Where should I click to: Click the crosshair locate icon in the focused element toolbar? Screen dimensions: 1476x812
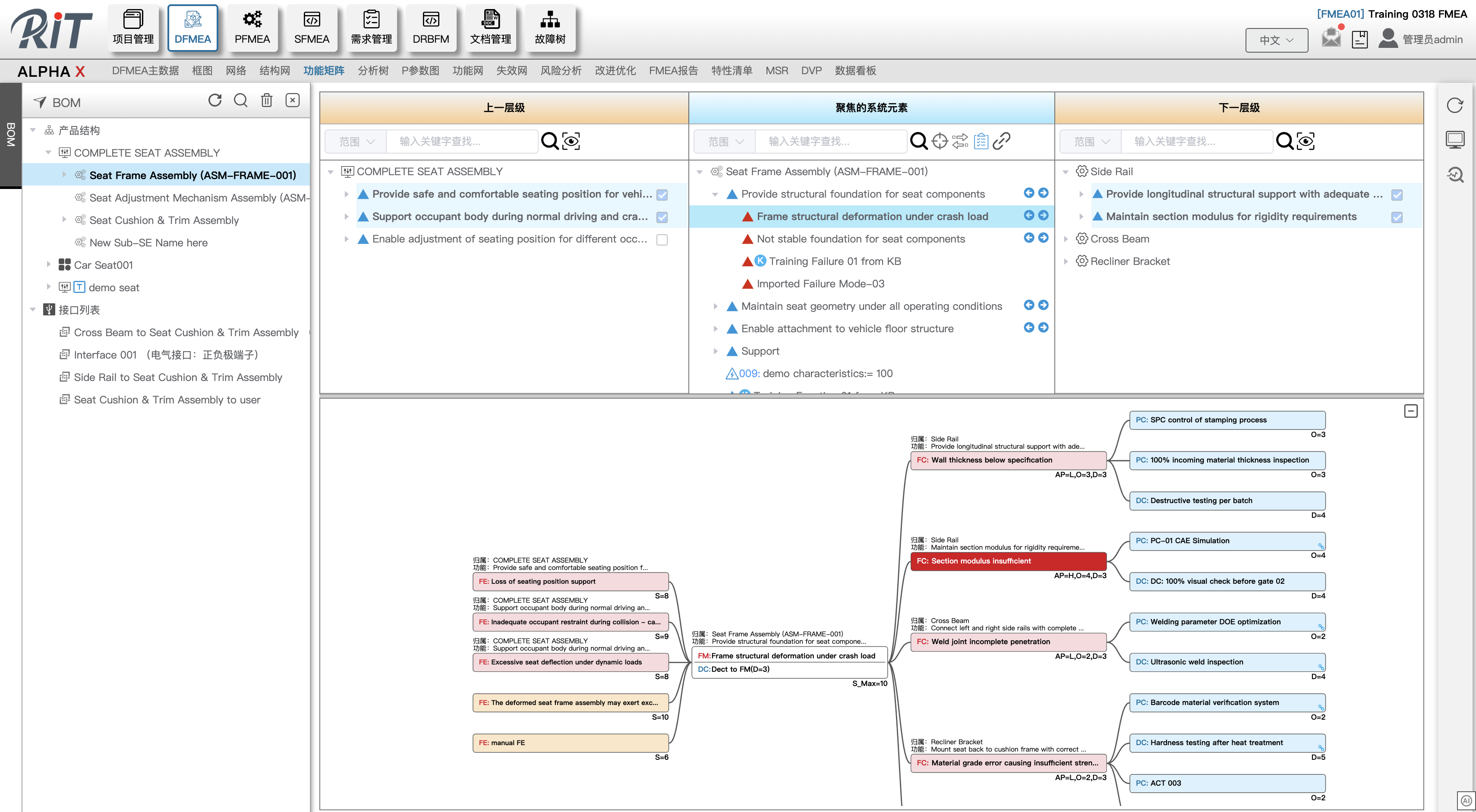click(939, 141)
